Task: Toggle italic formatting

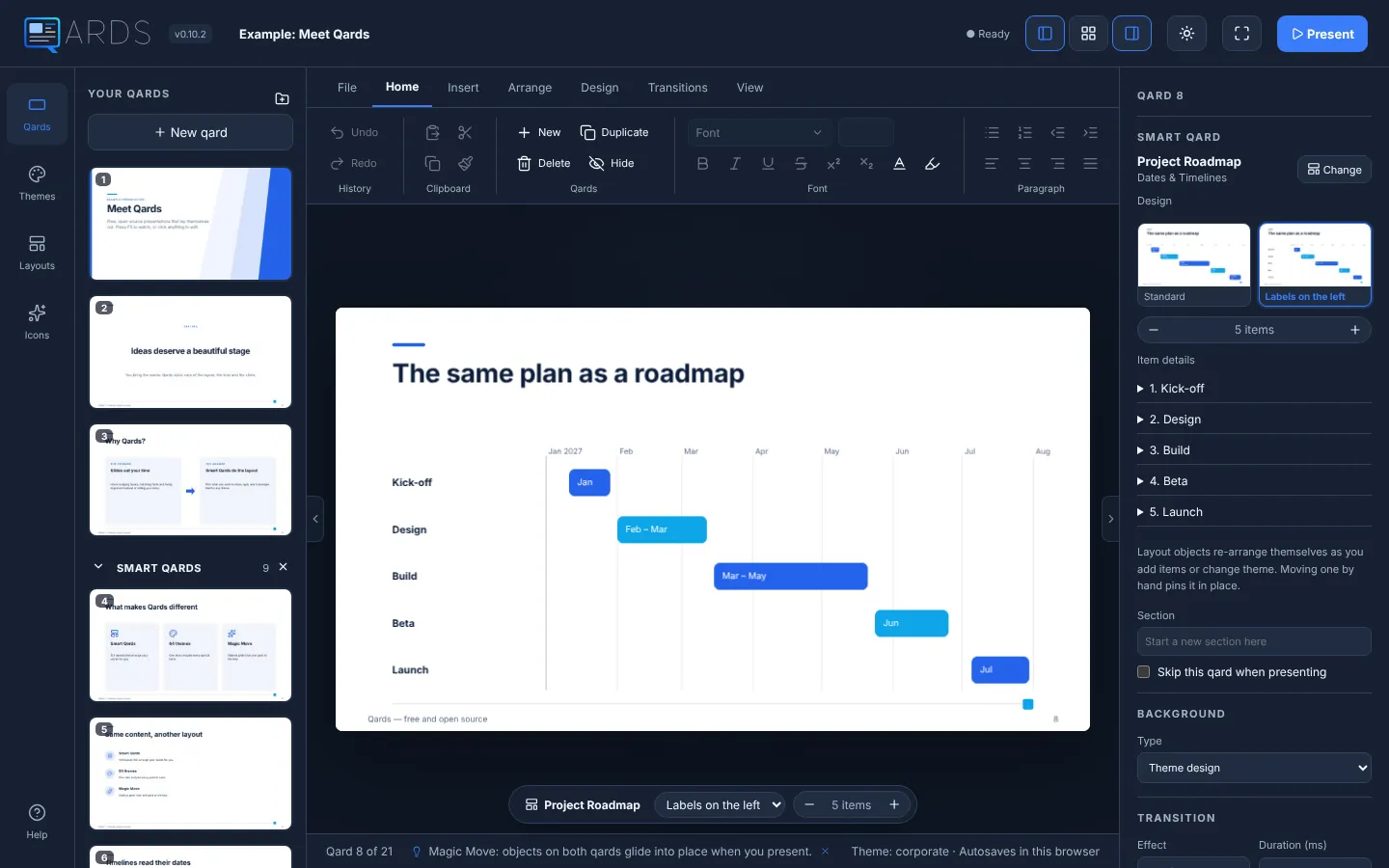Action: point(735,163)
